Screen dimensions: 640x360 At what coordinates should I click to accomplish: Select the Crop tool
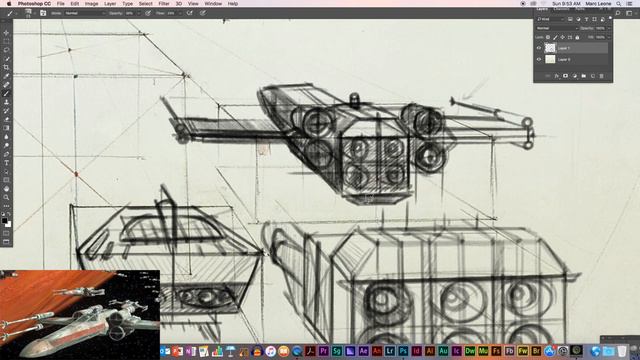point(6,67)
